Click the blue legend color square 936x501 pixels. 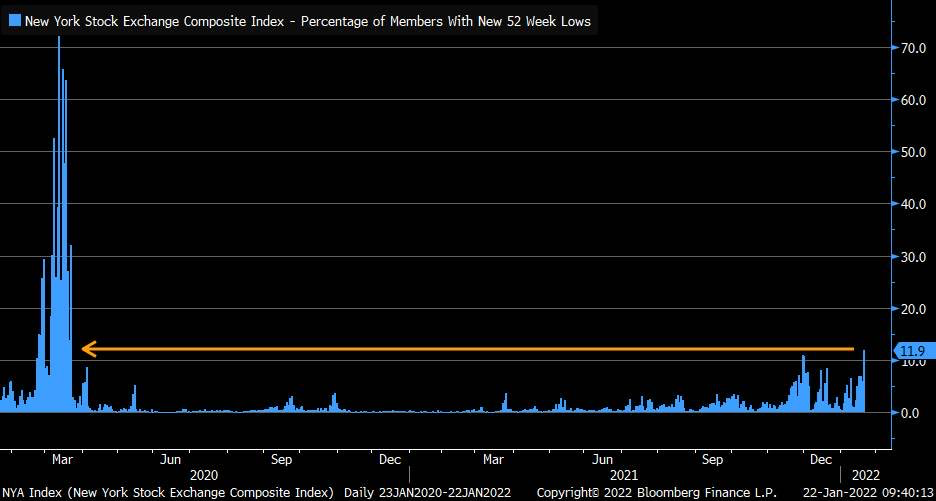pyautogui.click(x=15, y=21)
